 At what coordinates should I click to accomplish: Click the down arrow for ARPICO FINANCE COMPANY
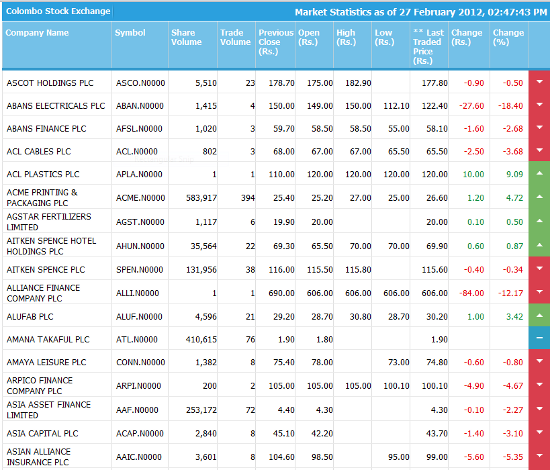[539, 385]
